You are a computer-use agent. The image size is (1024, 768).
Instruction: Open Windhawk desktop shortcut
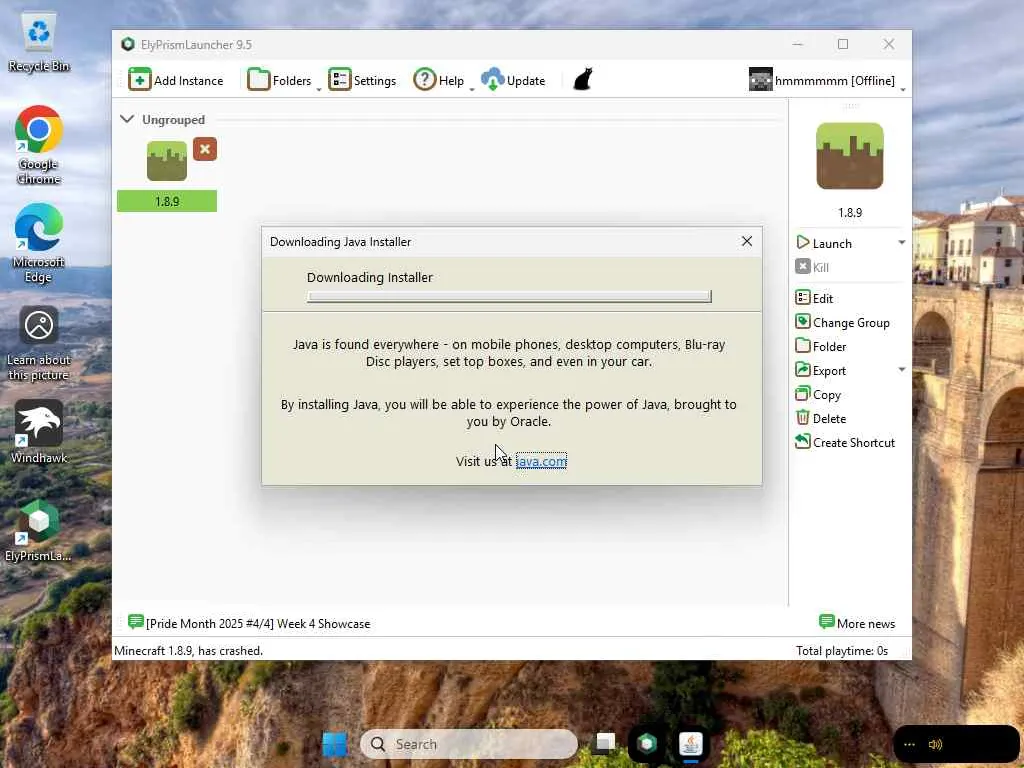click(39, 432)
